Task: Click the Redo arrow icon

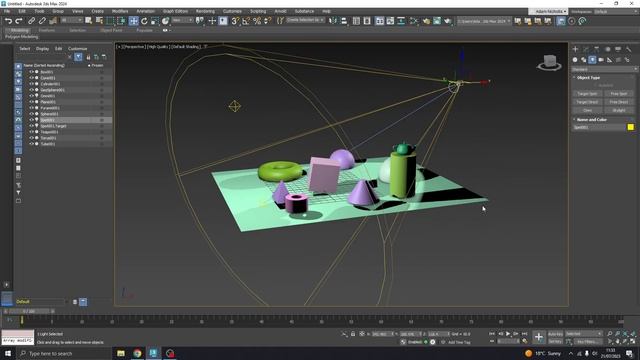Action: pyautogui.click(x=19, y=21)
